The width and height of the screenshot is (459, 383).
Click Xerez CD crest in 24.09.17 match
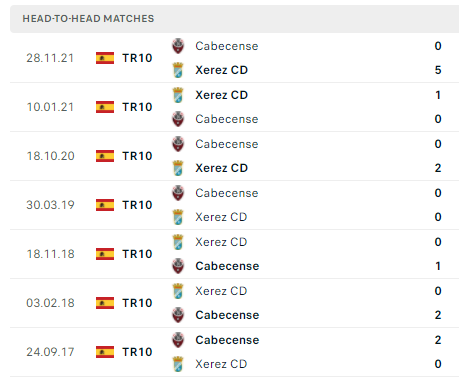click(178, 364)
